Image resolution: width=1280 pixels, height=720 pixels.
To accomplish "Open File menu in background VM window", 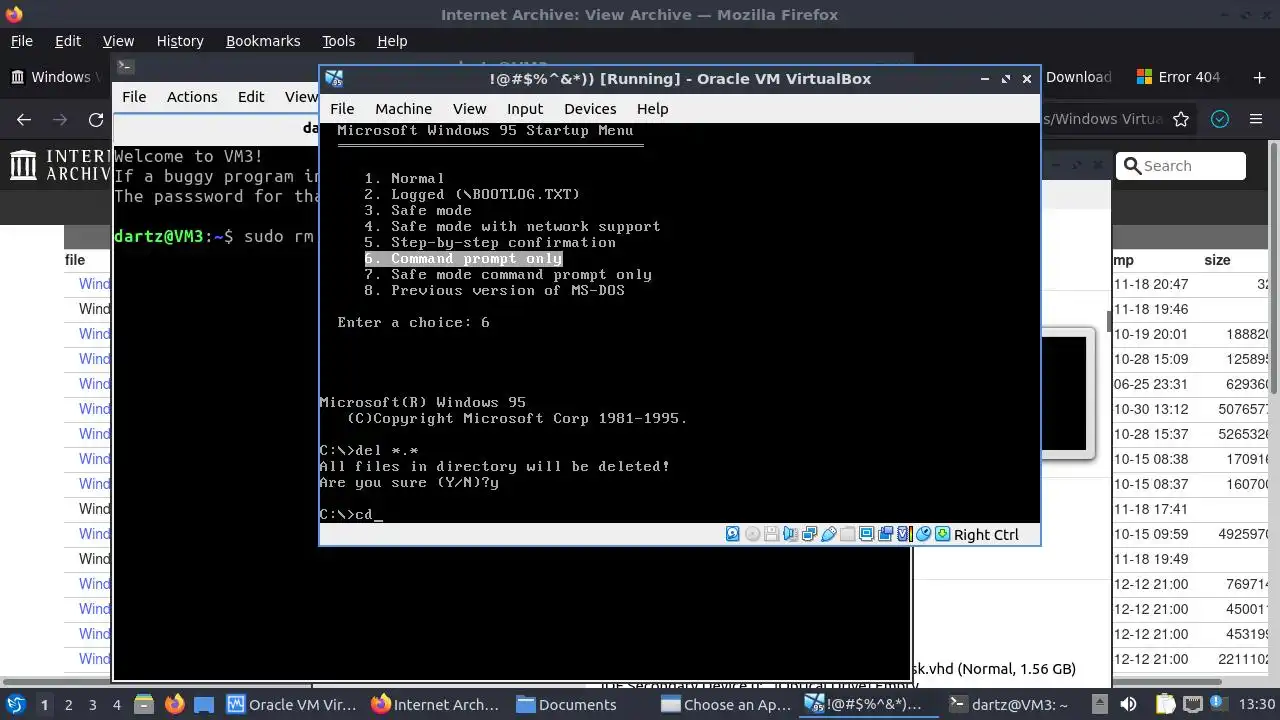I will click(134, 97).
